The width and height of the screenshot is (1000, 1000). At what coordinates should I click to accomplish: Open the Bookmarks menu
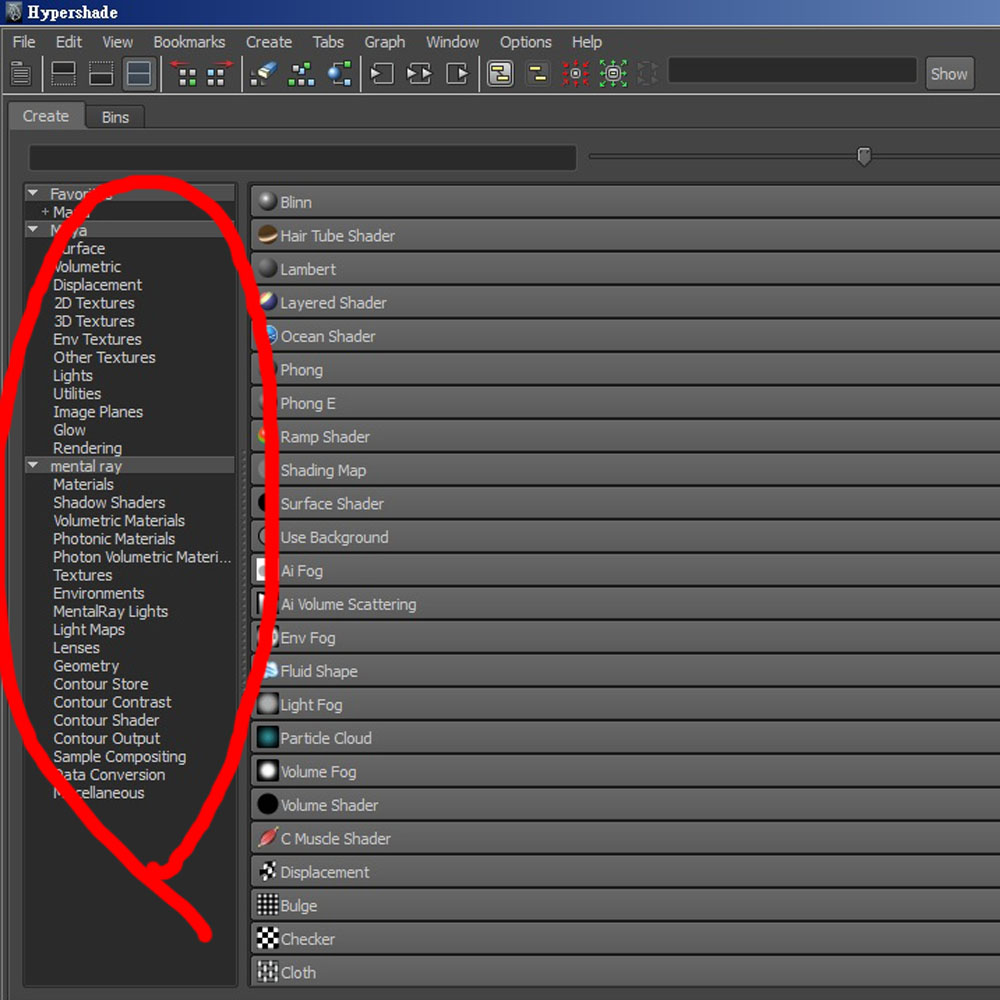pos(189,42)
